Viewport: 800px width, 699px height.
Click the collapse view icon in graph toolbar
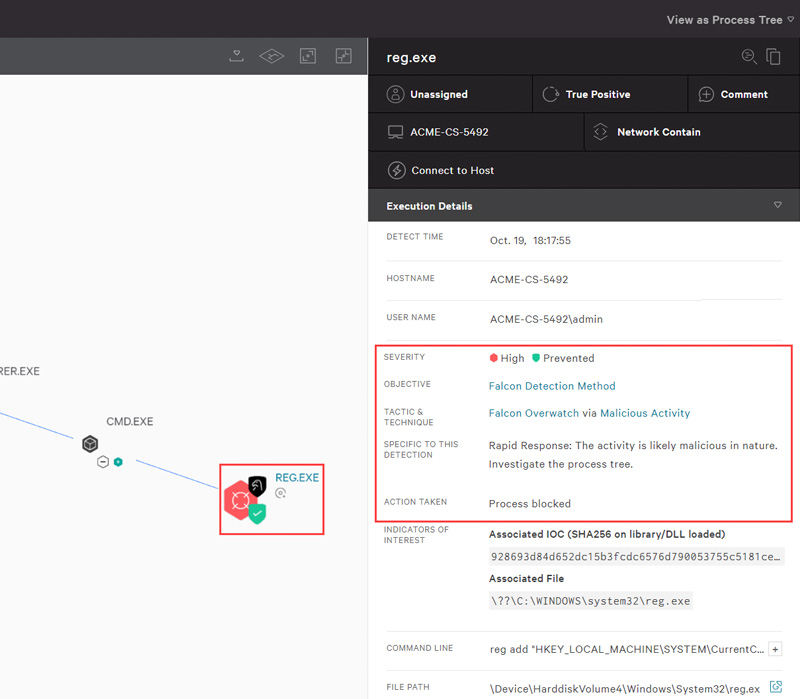click(344, 56)
